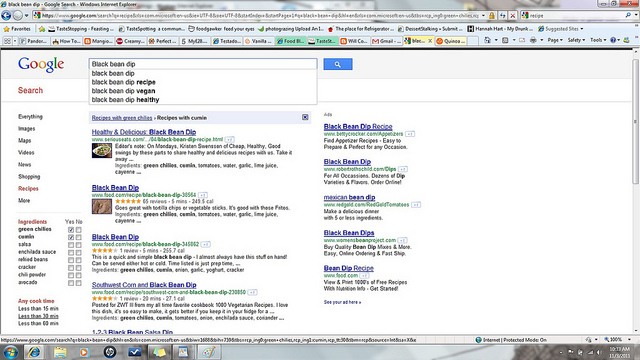Stop loading with the red X icon
640x360 pixels.
[513, 16]
